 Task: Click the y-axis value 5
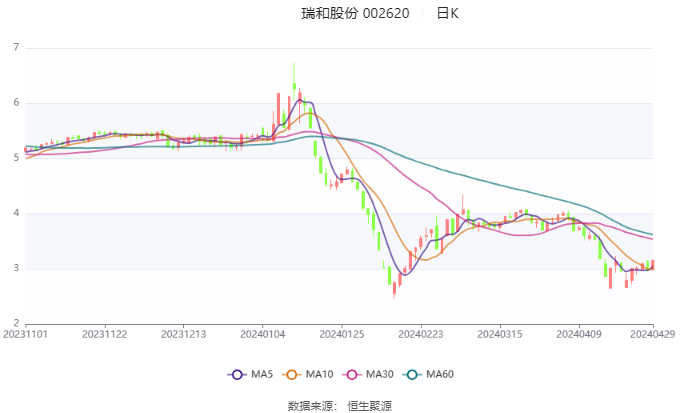(16, 158)
